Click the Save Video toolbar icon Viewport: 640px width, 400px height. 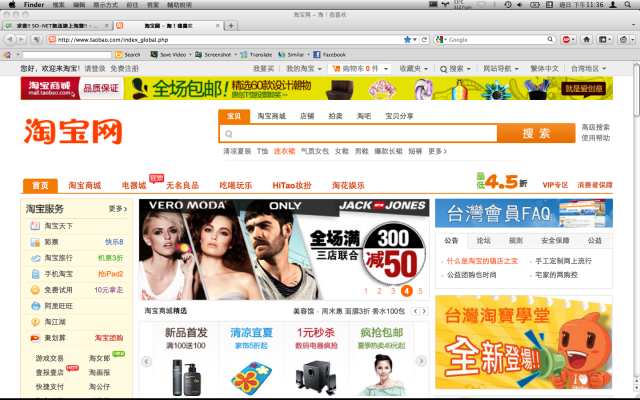pyautogui.click(x=154, y=54)
